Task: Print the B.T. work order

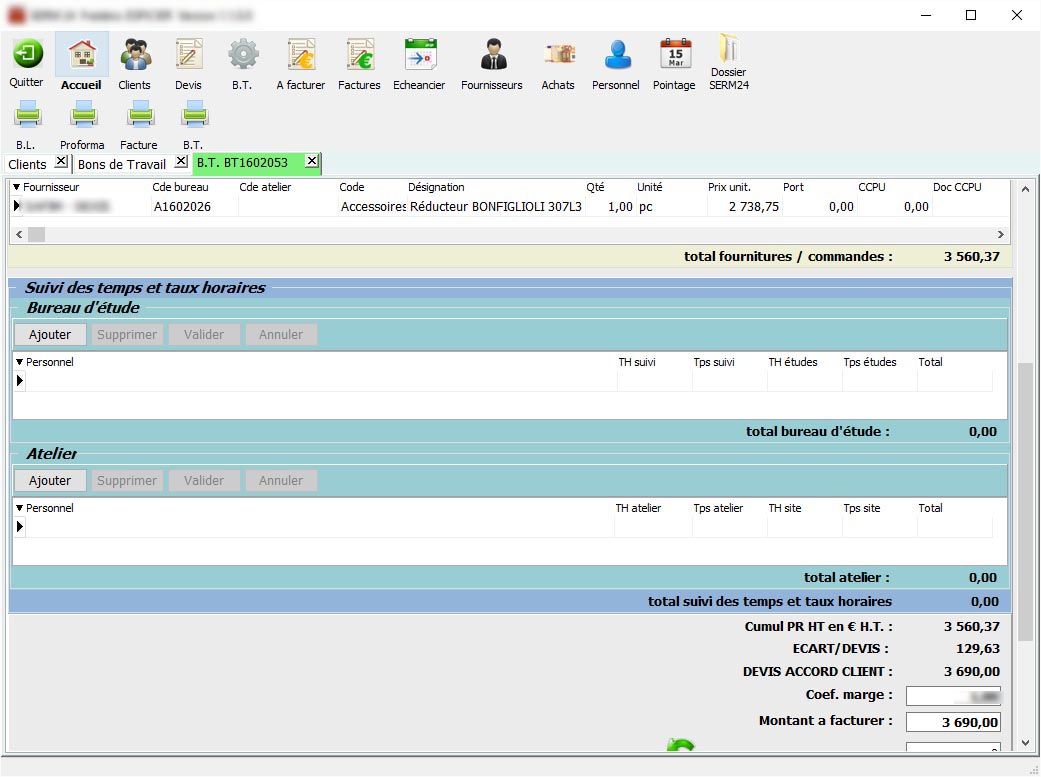Action: click(195, 114)
